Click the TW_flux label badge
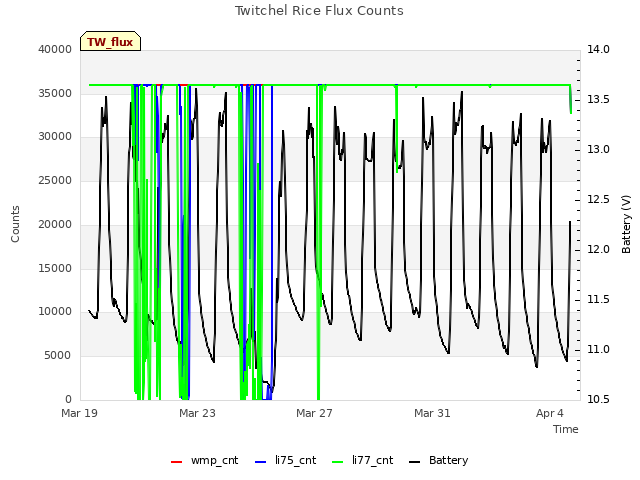This screenshot has height=480, width=640. [110, 41]
